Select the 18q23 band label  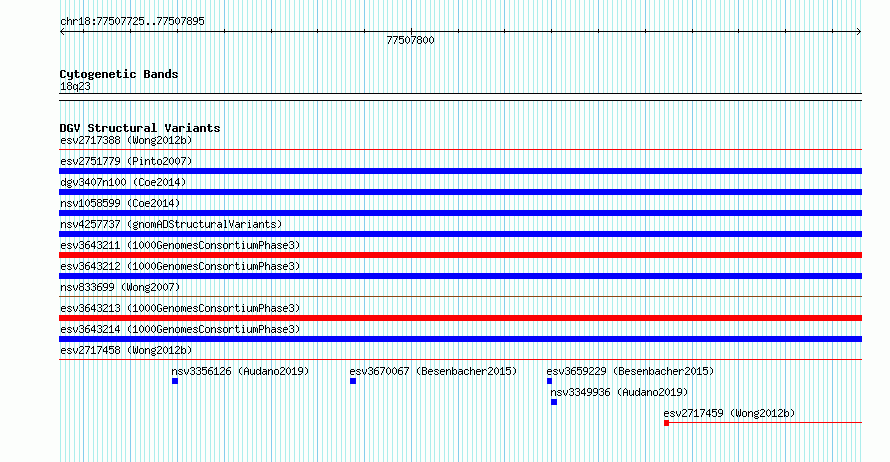coord(75,86)
